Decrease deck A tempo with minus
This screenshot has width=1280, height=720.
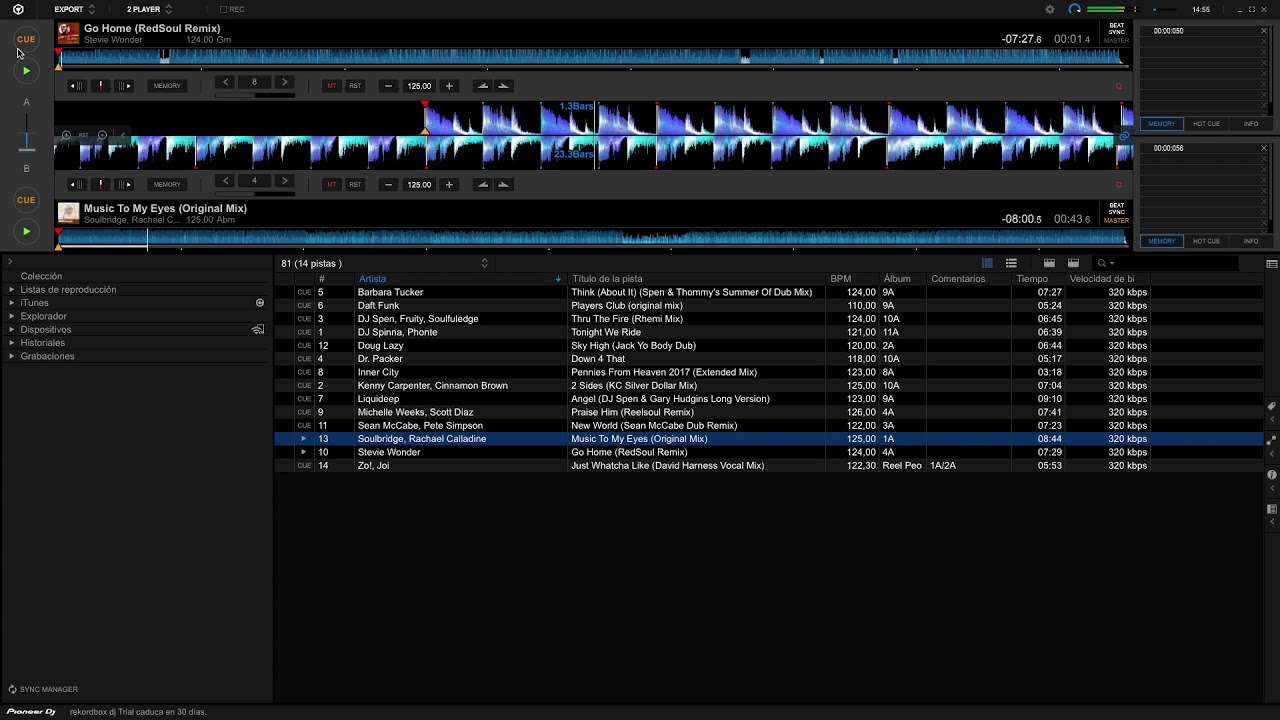coord(389,86)
